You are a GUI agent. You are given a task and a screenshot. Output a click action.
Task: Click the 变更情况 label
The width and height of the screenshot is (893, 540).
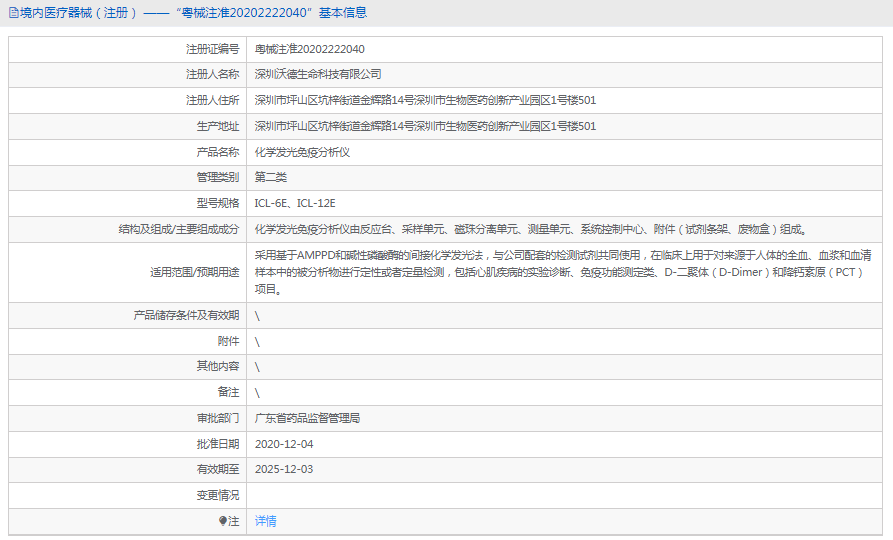click(218, 495)
